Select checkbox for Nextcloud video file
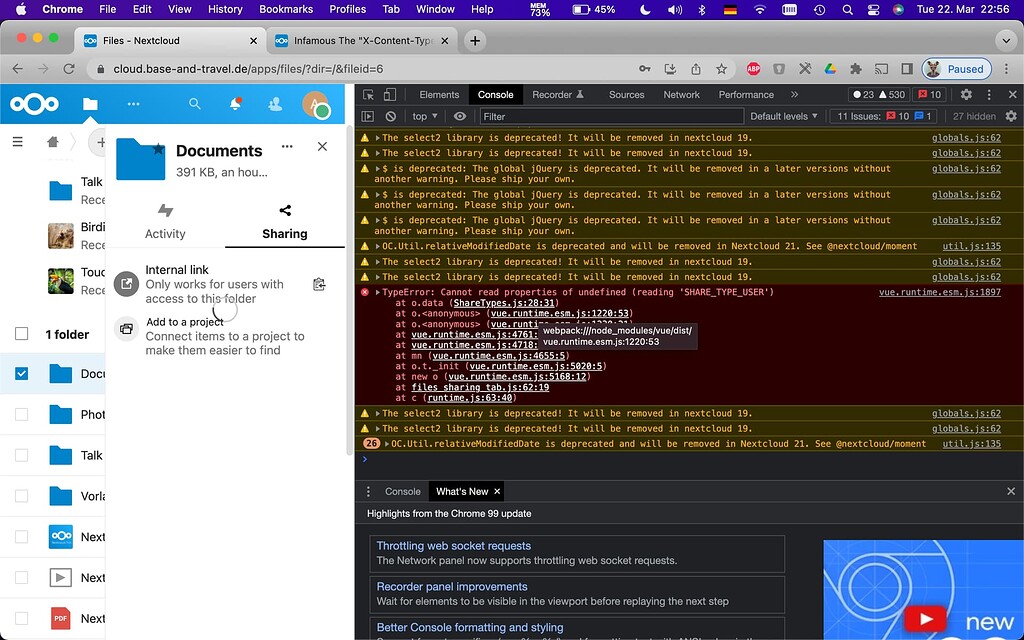 click(22, 577)
